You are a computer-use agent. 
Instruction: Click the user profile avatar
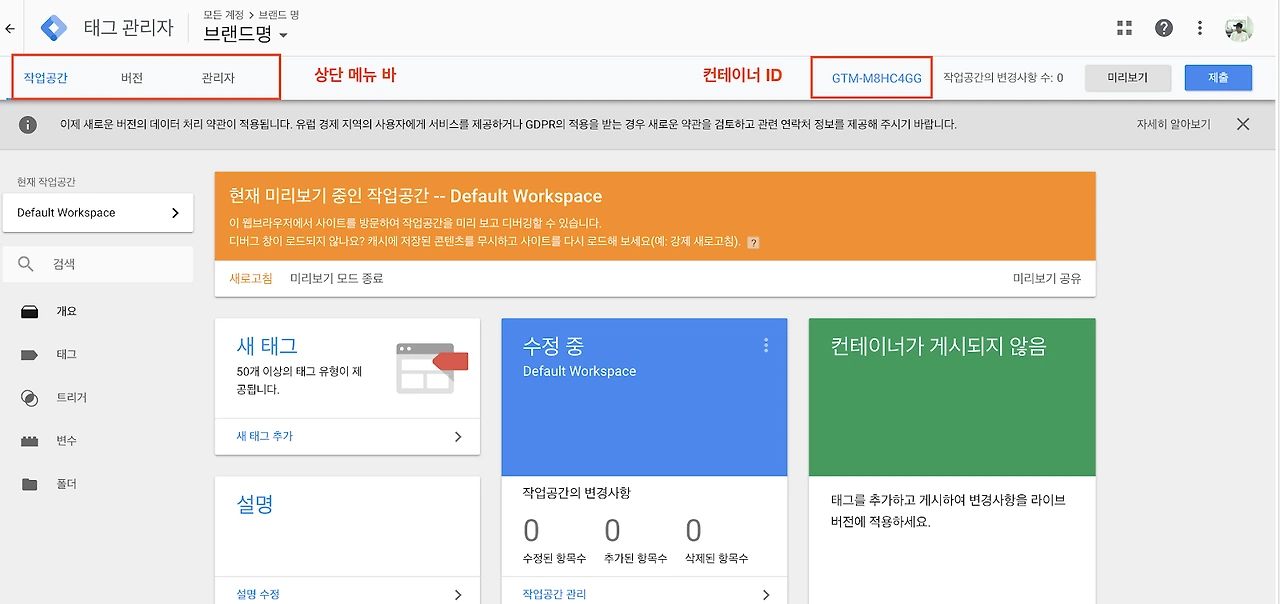[x=1239, y=28]
